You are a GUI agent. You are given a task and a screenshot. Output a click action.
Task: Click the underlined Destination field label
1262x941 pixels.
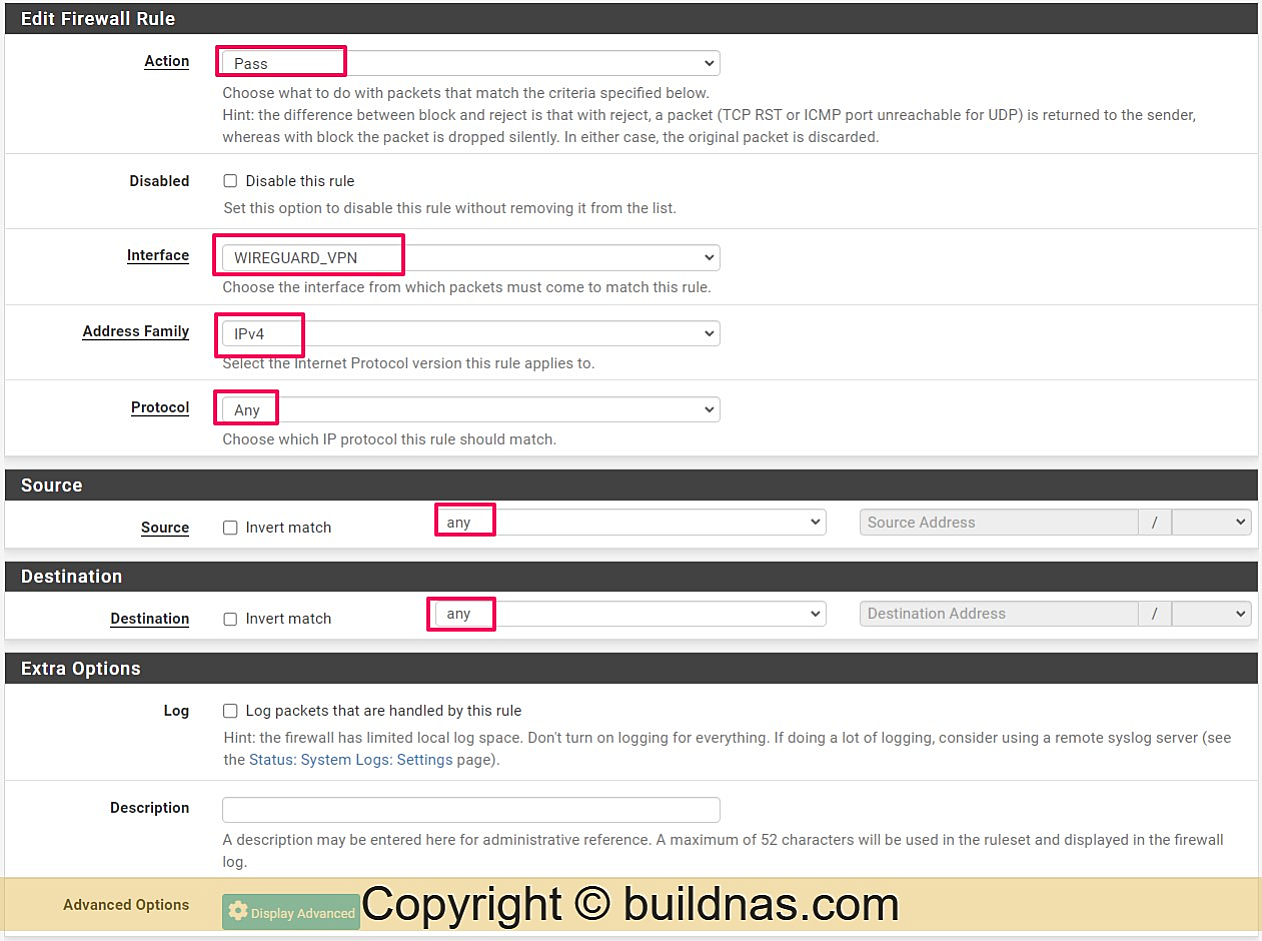pos(150,618)
